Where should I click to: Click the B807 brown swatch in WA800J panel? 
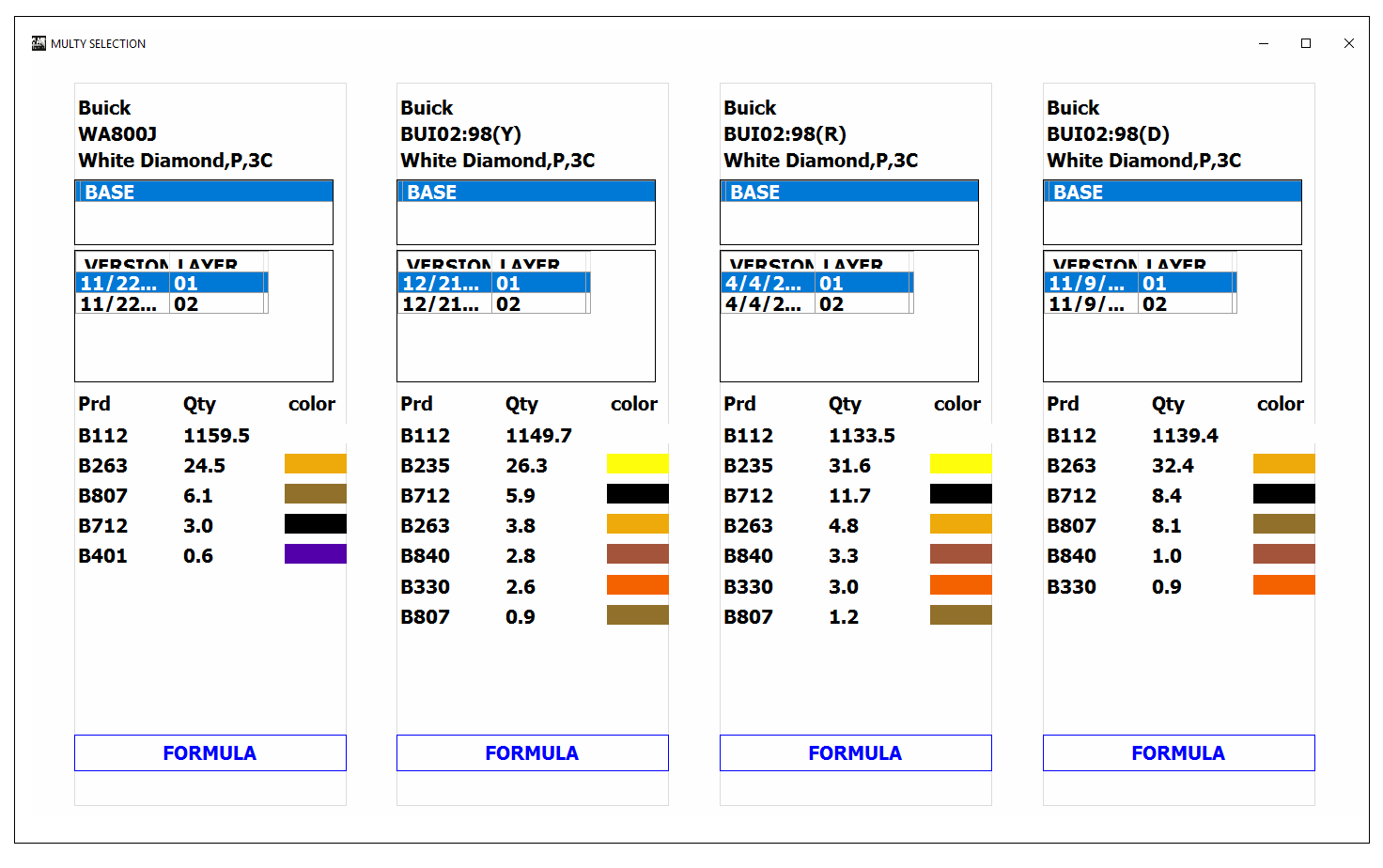pyautogui.click(x=316, y=493)
